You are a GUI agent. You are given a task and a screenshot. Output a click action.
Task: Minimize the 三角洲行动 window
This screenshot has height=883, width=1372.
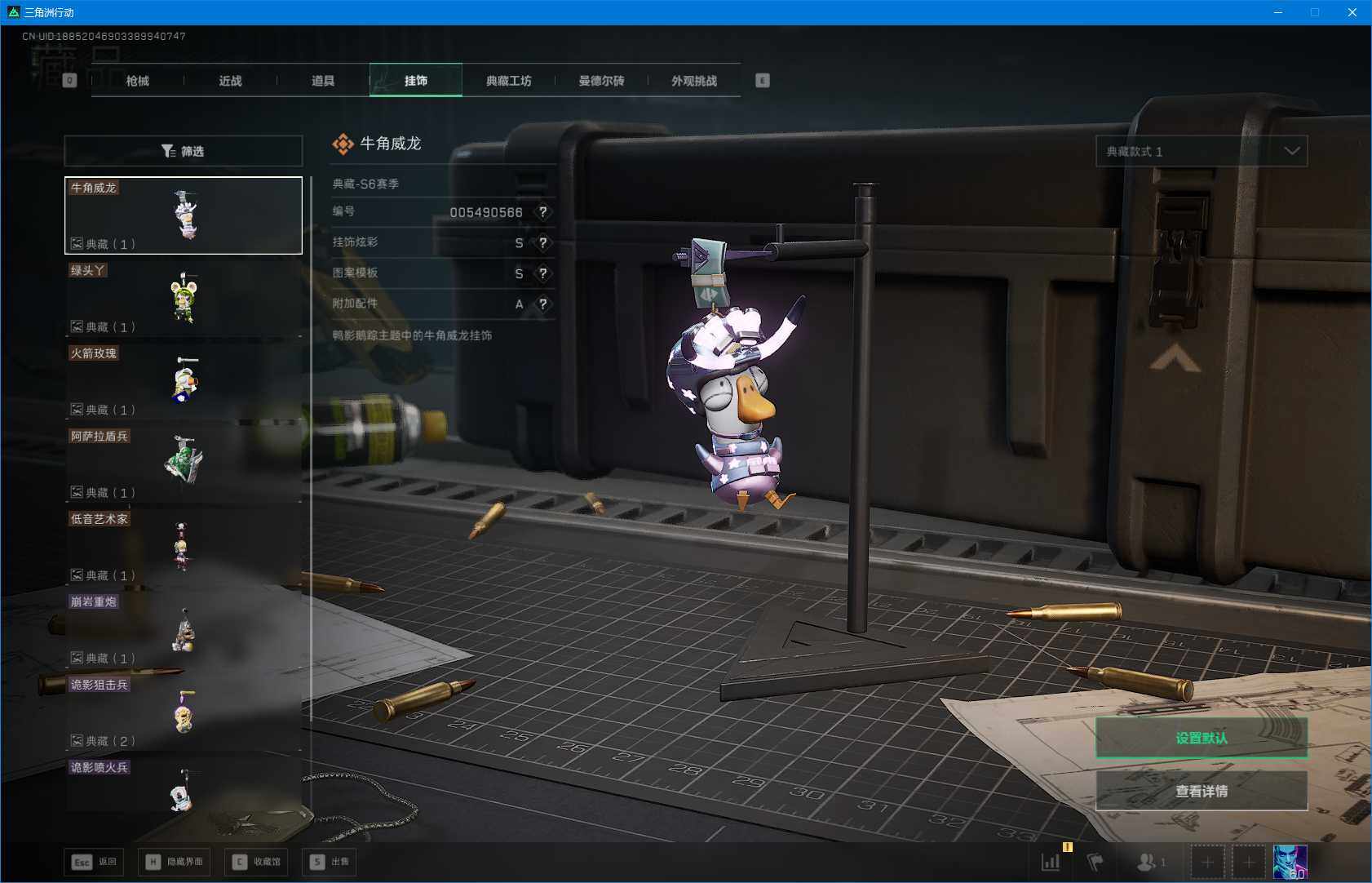coord(1278,12)
